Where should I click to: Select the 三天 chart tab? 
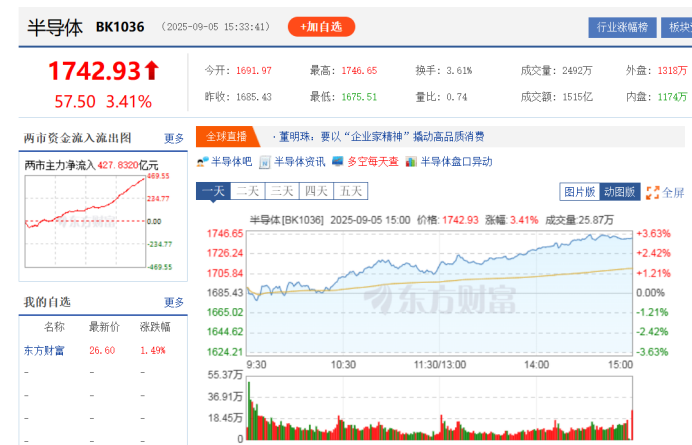(282, 191)
